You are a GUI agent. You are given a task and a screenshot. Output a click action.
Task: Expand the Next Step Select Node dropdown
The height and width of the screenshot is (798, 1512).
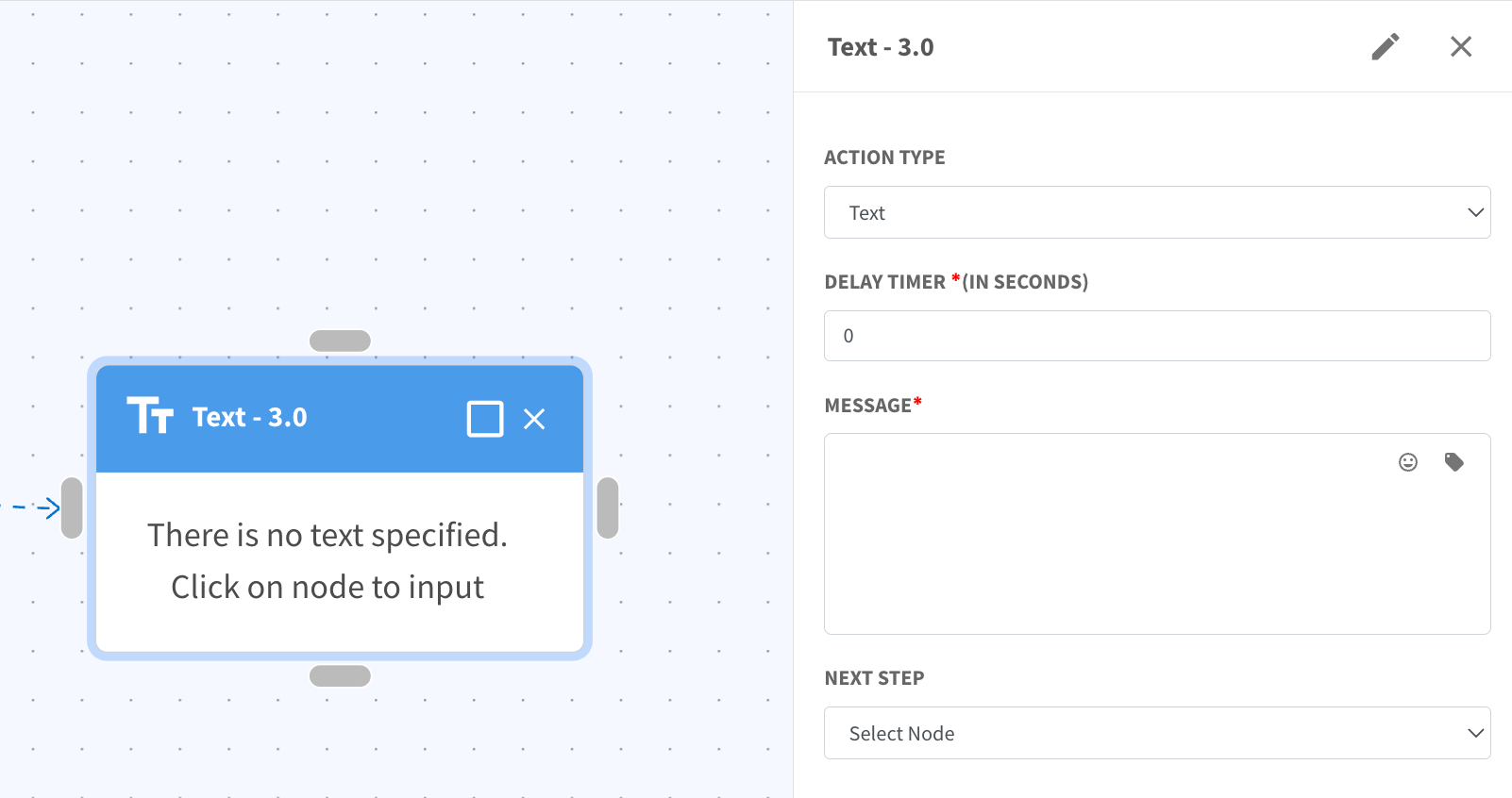(x=1157, y=733)
